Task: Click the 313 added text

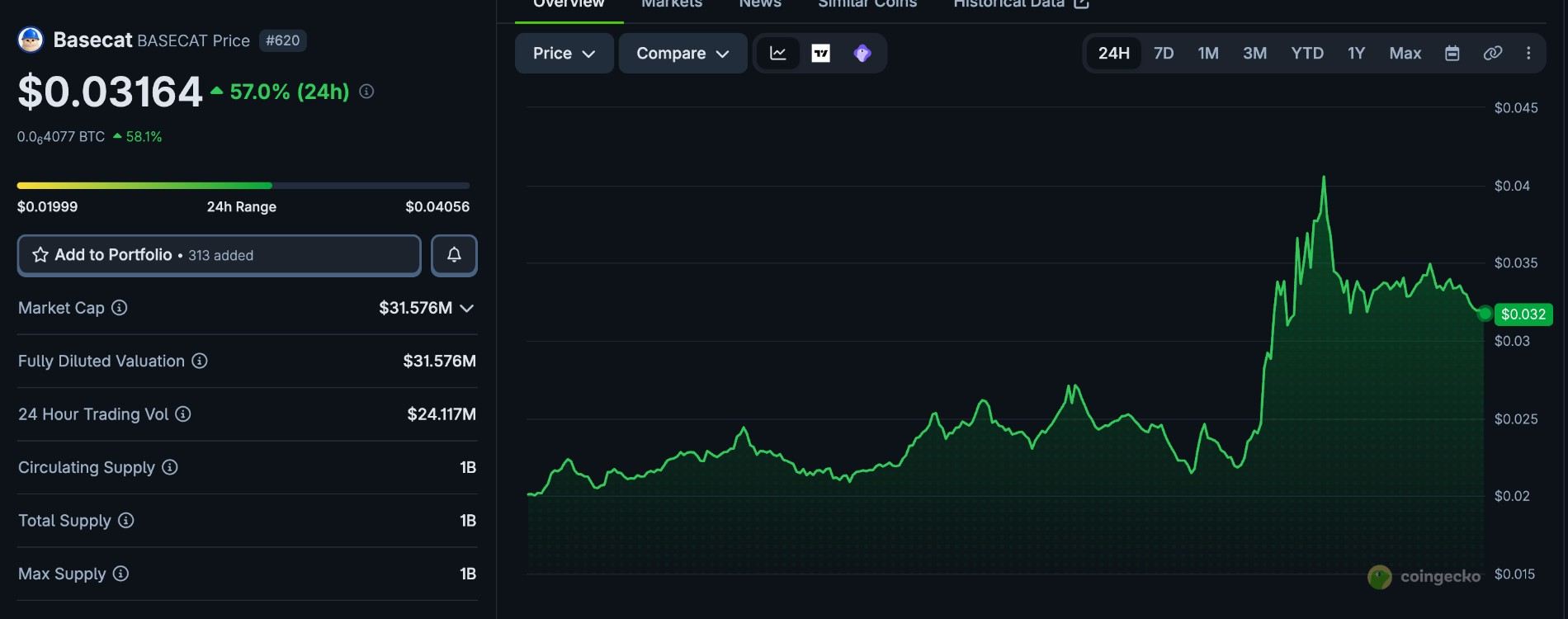Action: 220,256
